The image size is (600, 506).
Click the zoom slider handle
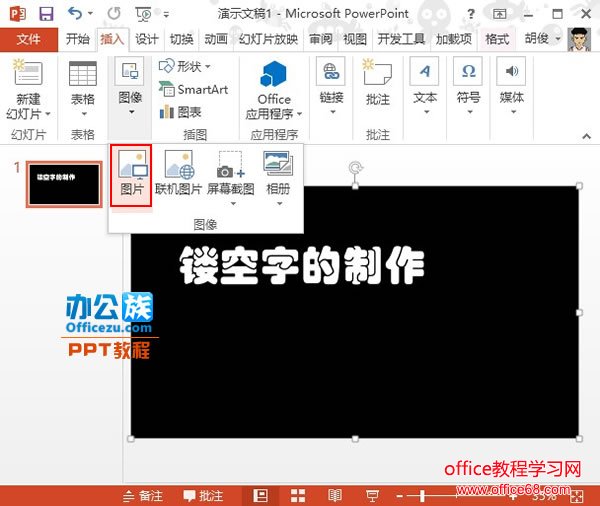click(422, 496)
